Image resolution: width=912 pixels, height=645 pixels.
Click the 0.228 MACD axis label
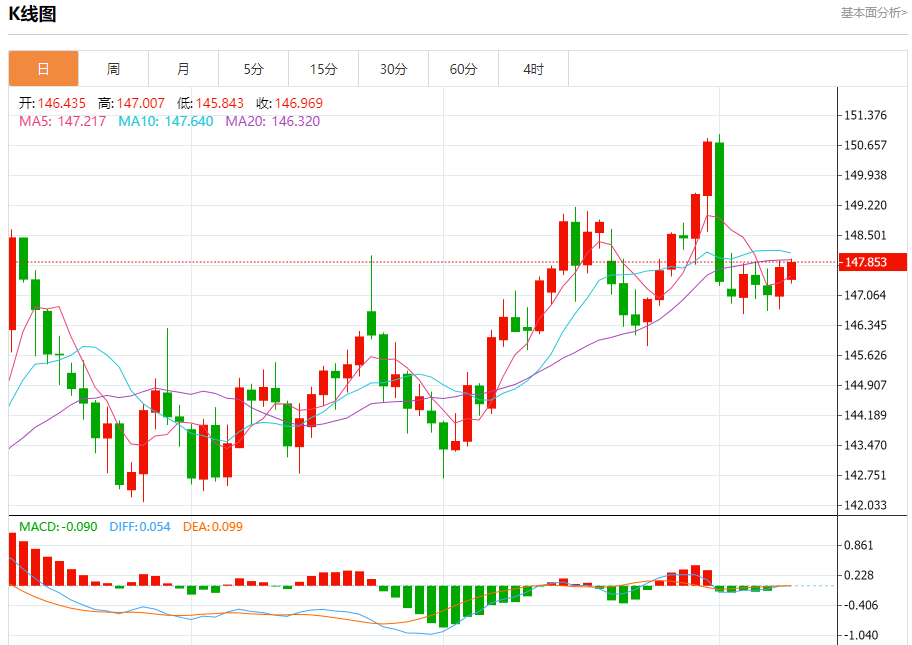859,576
